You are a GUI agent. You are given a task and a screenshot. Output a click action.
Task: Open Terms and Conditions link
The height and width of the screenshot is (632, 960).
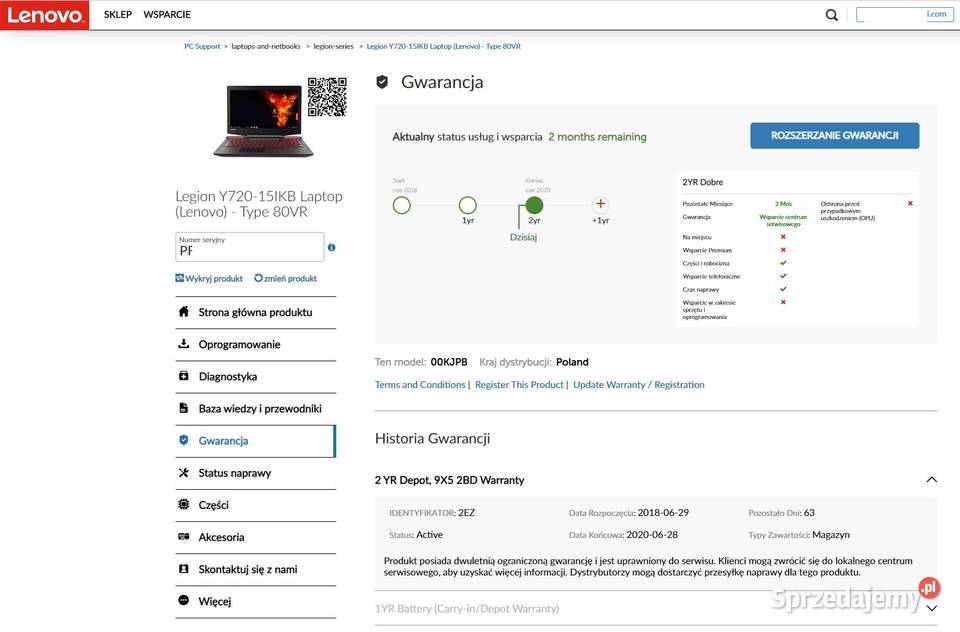pyautogui.click(x=420, y=385)
